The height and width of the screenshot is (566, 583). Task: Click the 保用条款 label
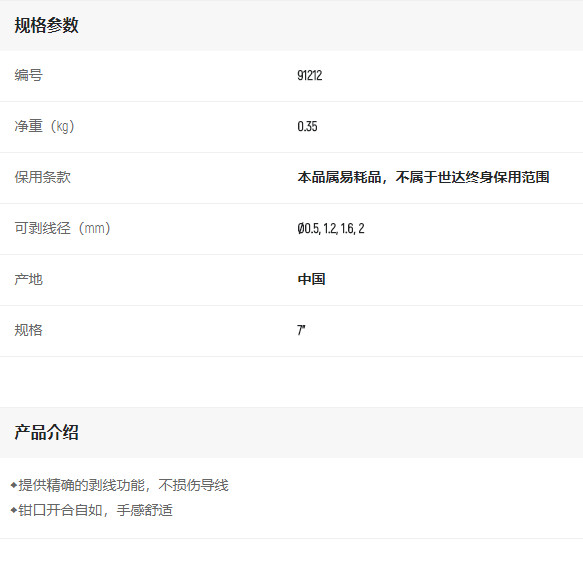[42, 177]
